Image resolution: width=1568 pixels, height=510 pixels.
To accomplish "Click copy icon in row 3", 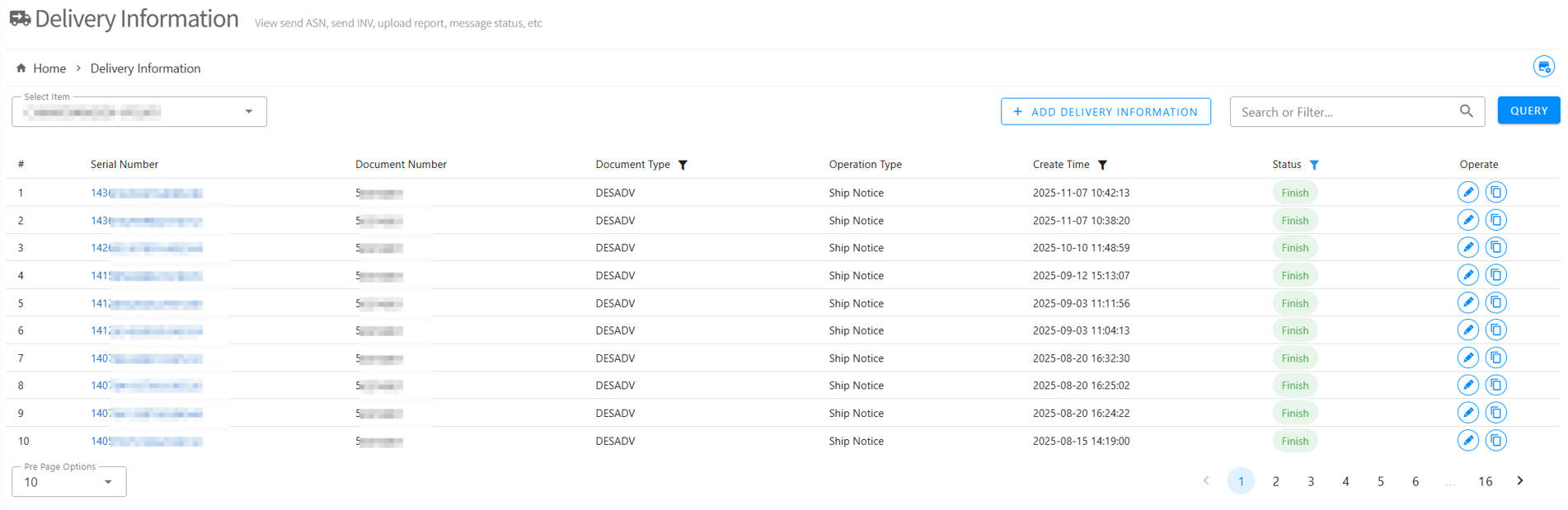I will pyautogui.click(x=1495, y=248).
